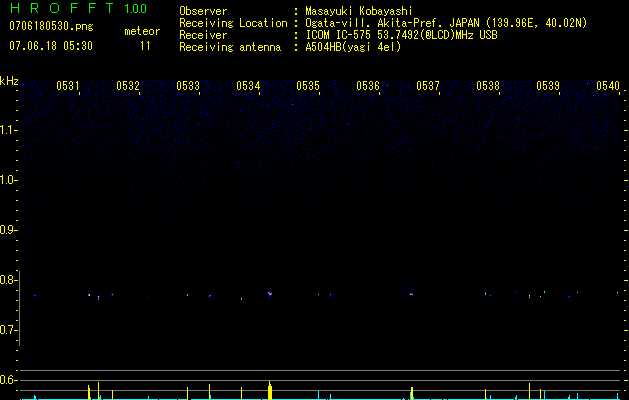Click the date stamp 07.06.18 05:30
Image resolution: width=629 pixels, height=400 pixels.
pyautogui.click(x=51, y=46)
